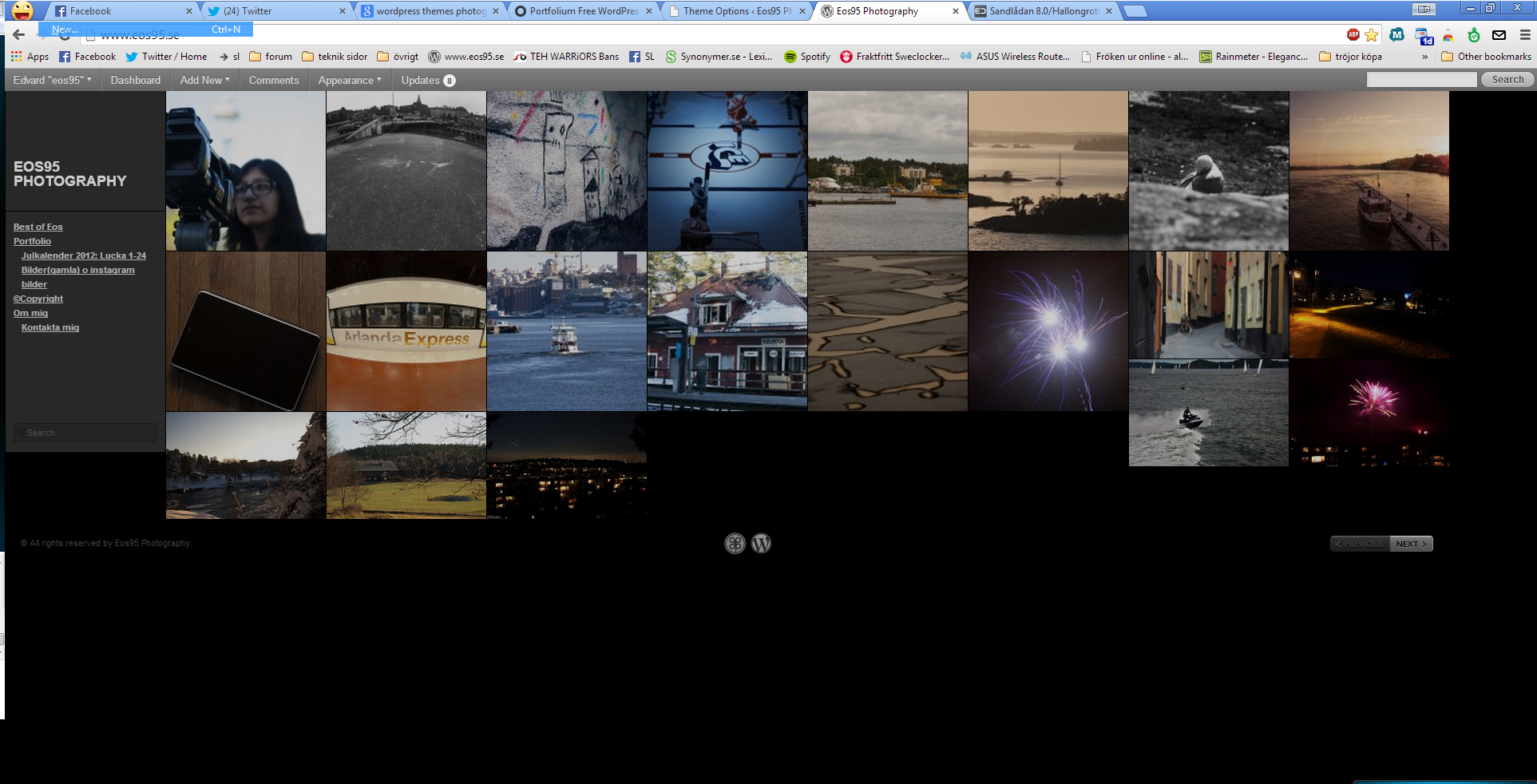This screenshot has height=784, width=1537.
Task: Expand the Add New dropdown menu
Action: click(204, 80)
